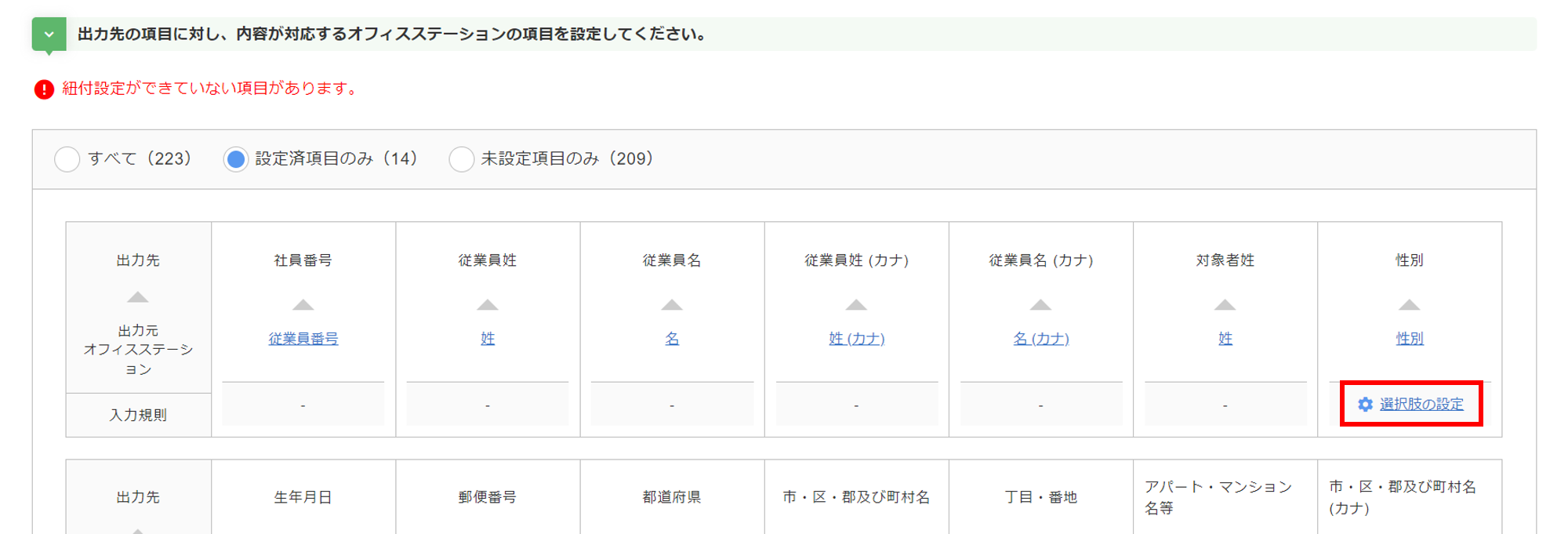Screen dimensions: 1568x534
Task: Select the すべて (223) radio button
Action: [67, 159]
